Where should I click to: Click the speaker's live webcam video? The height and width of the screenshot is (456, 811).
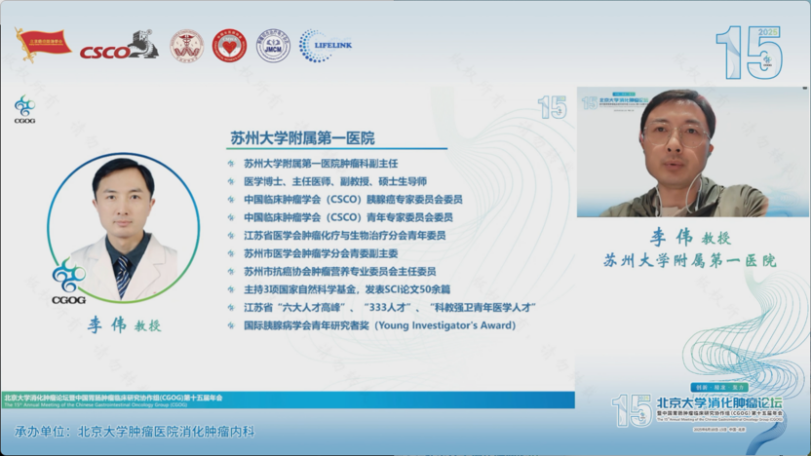[678, 152]
